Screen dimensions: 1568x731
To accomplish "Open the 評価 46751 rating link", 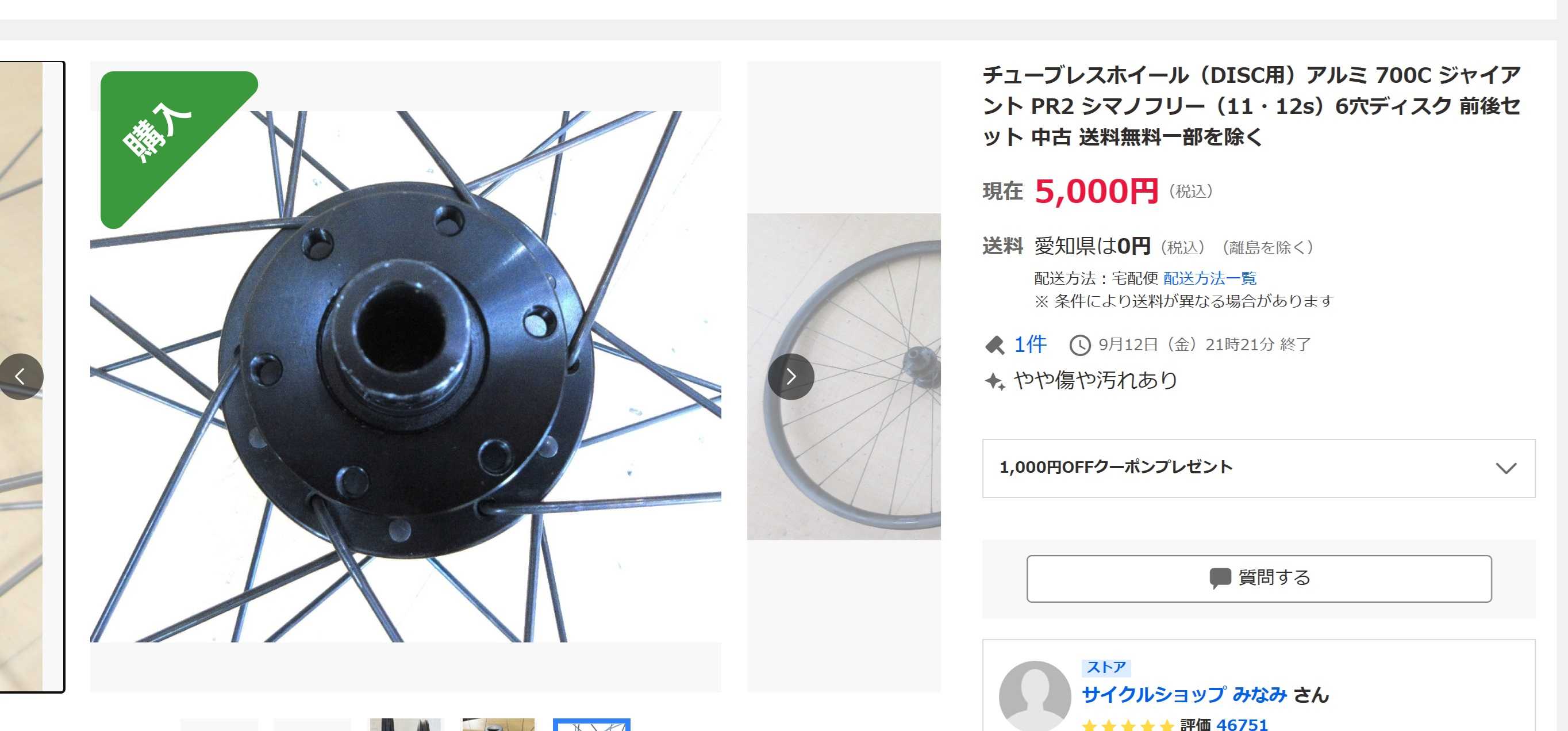I will coord(1224,724).
